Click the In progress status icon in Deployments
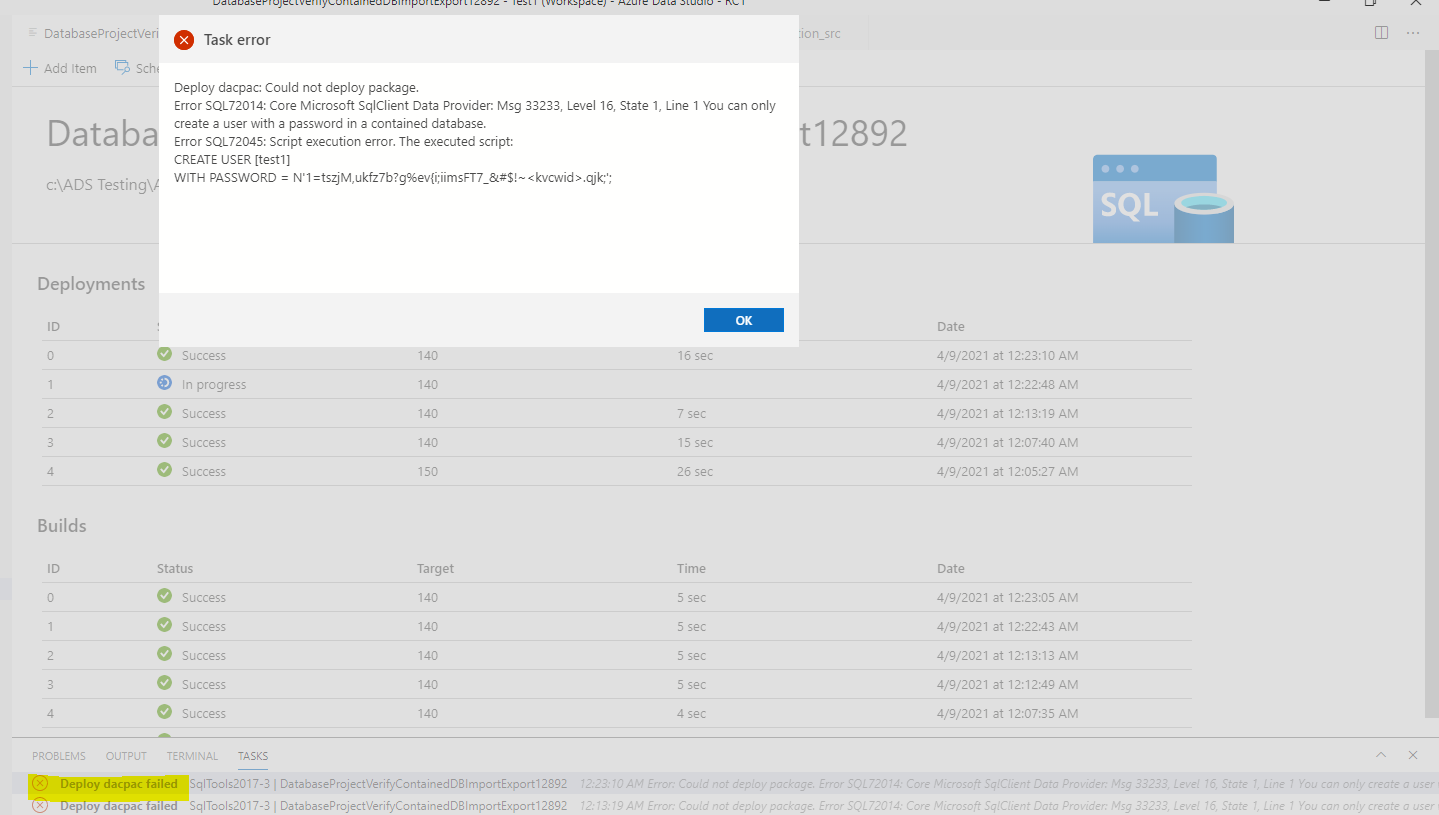 (x=165, y=383)
